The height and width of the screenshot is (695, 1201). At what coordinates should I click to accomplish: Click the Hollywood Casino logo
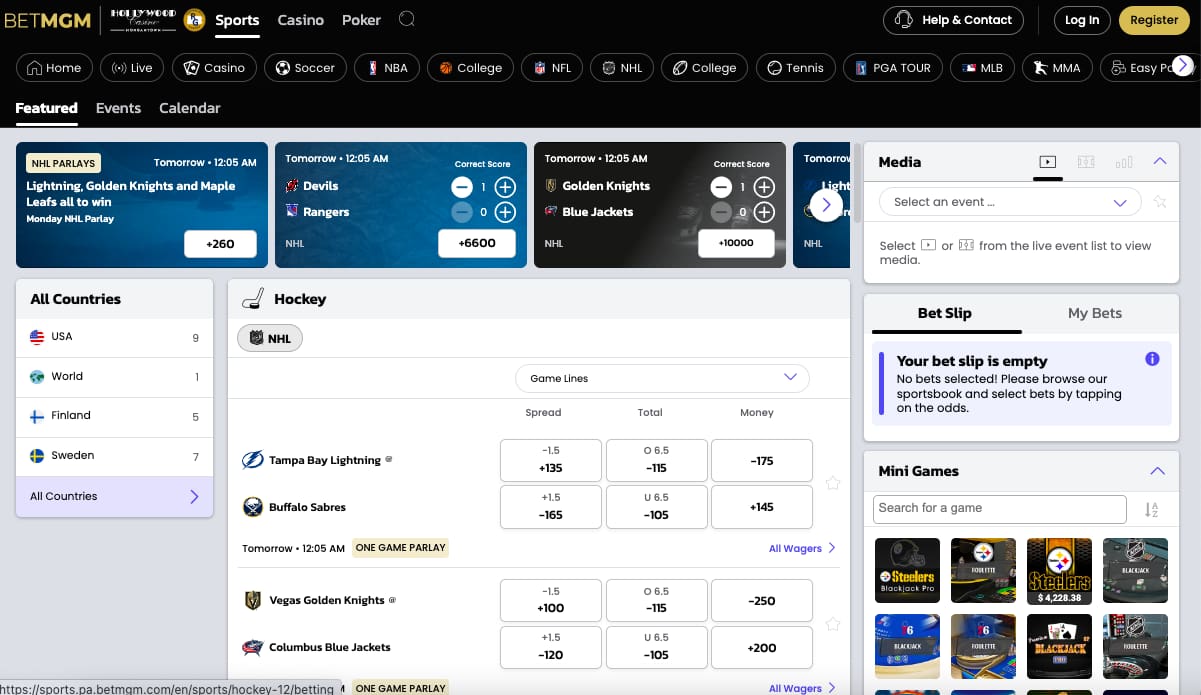pos(143,19)
